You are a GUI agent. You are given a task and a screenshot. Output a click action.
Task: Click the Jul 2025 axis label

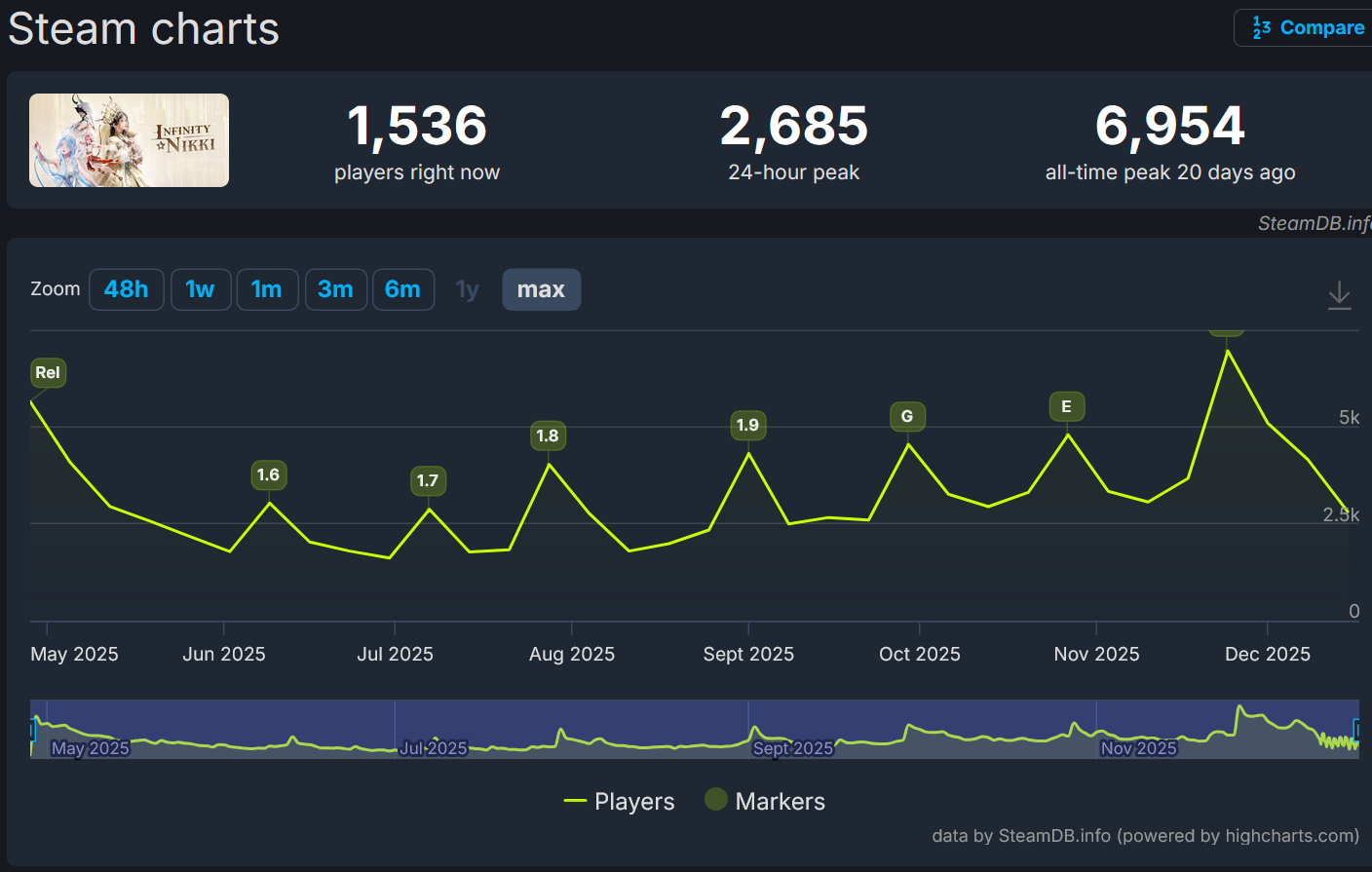(x=395, y=654)
